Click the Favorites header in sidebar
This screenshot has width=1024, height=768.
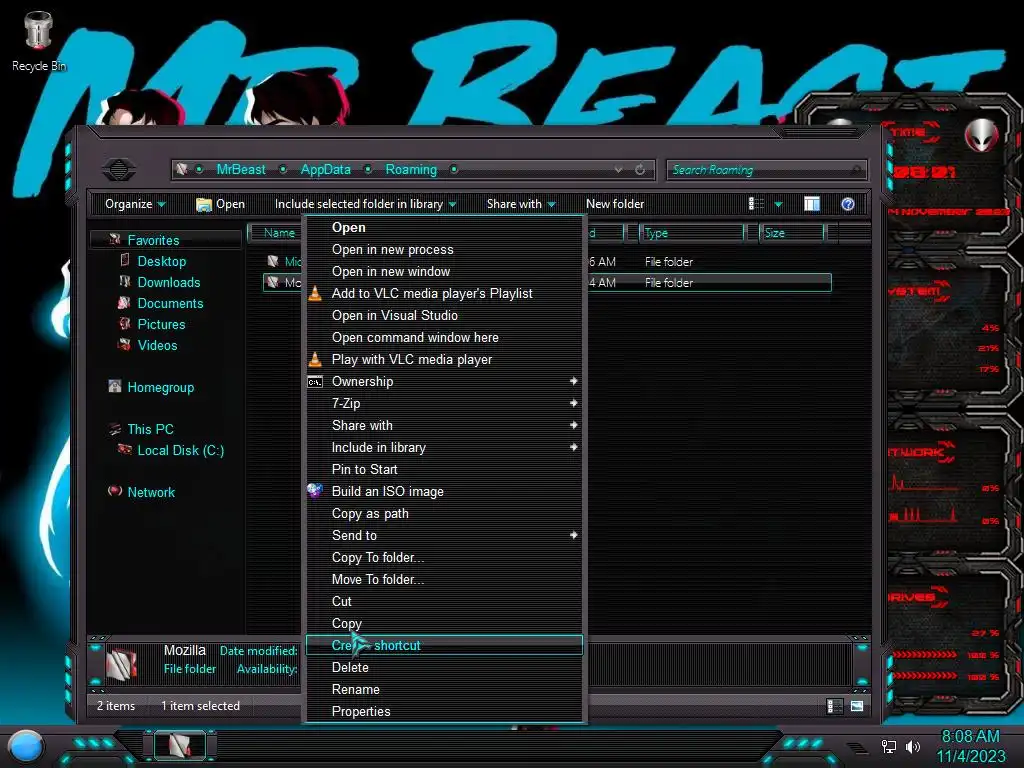click(153, 240)
